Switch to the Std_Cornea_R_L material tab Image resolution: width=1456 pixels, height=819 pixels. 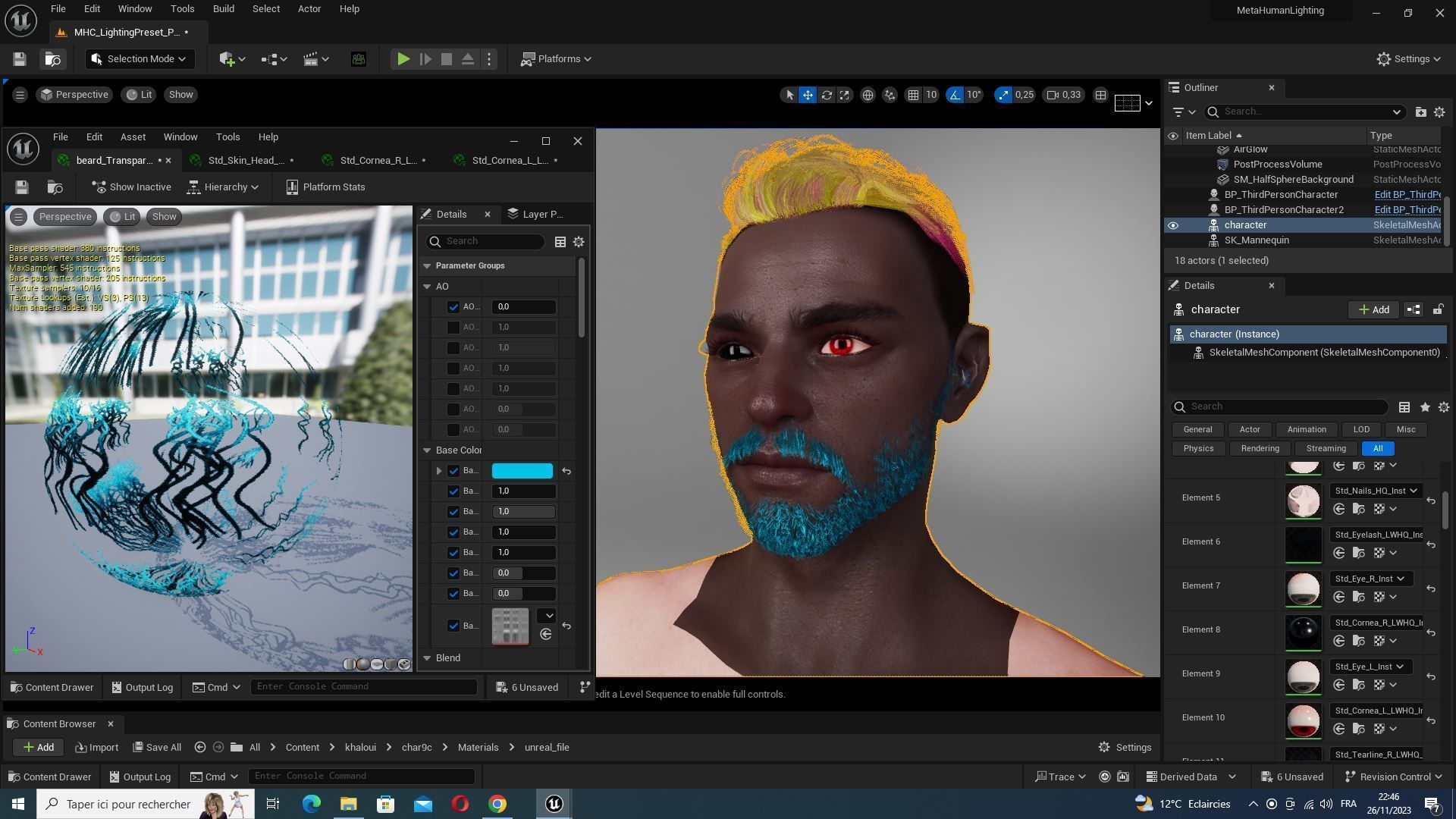point(378,160)
